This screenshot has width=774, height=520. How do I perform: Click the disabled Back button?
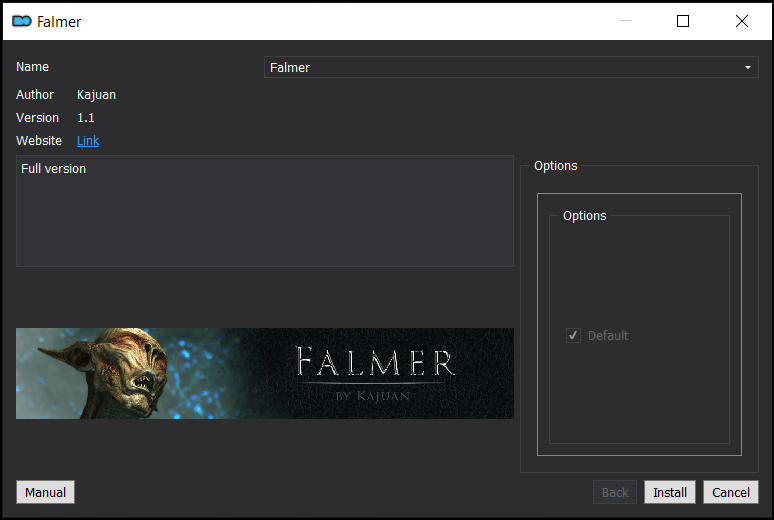click(x=615, y=492)
